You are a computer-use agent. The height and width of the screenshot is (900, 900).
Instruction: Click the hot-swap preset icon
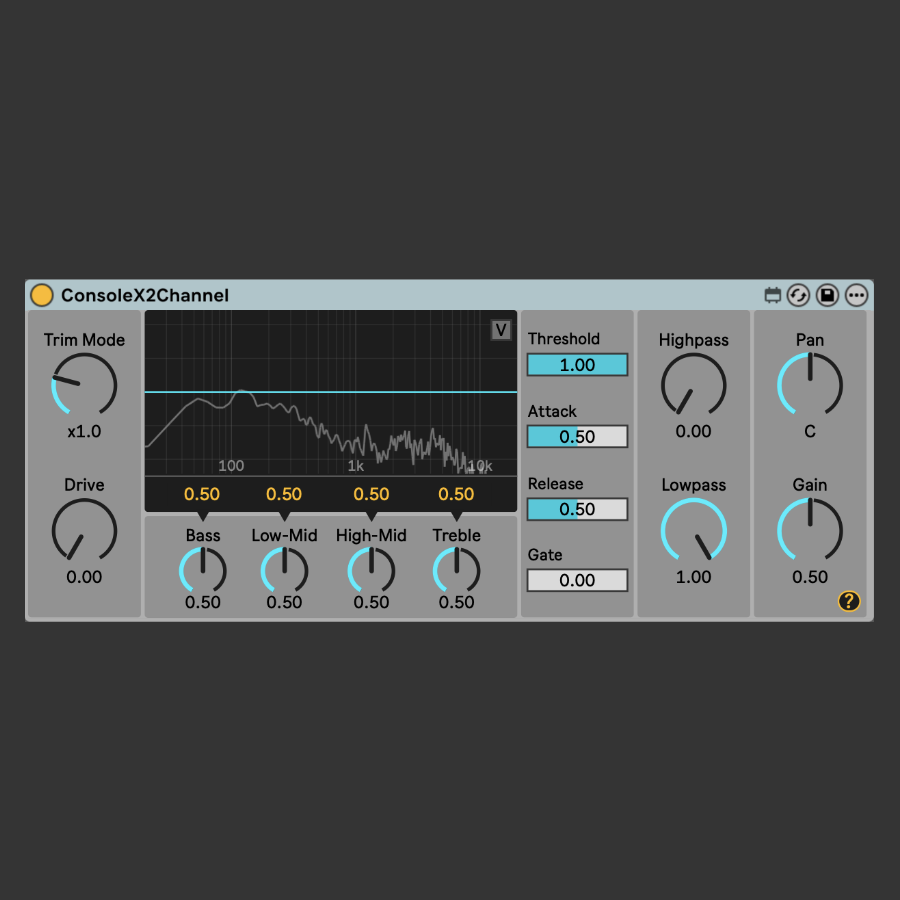[x=798, y=295]
